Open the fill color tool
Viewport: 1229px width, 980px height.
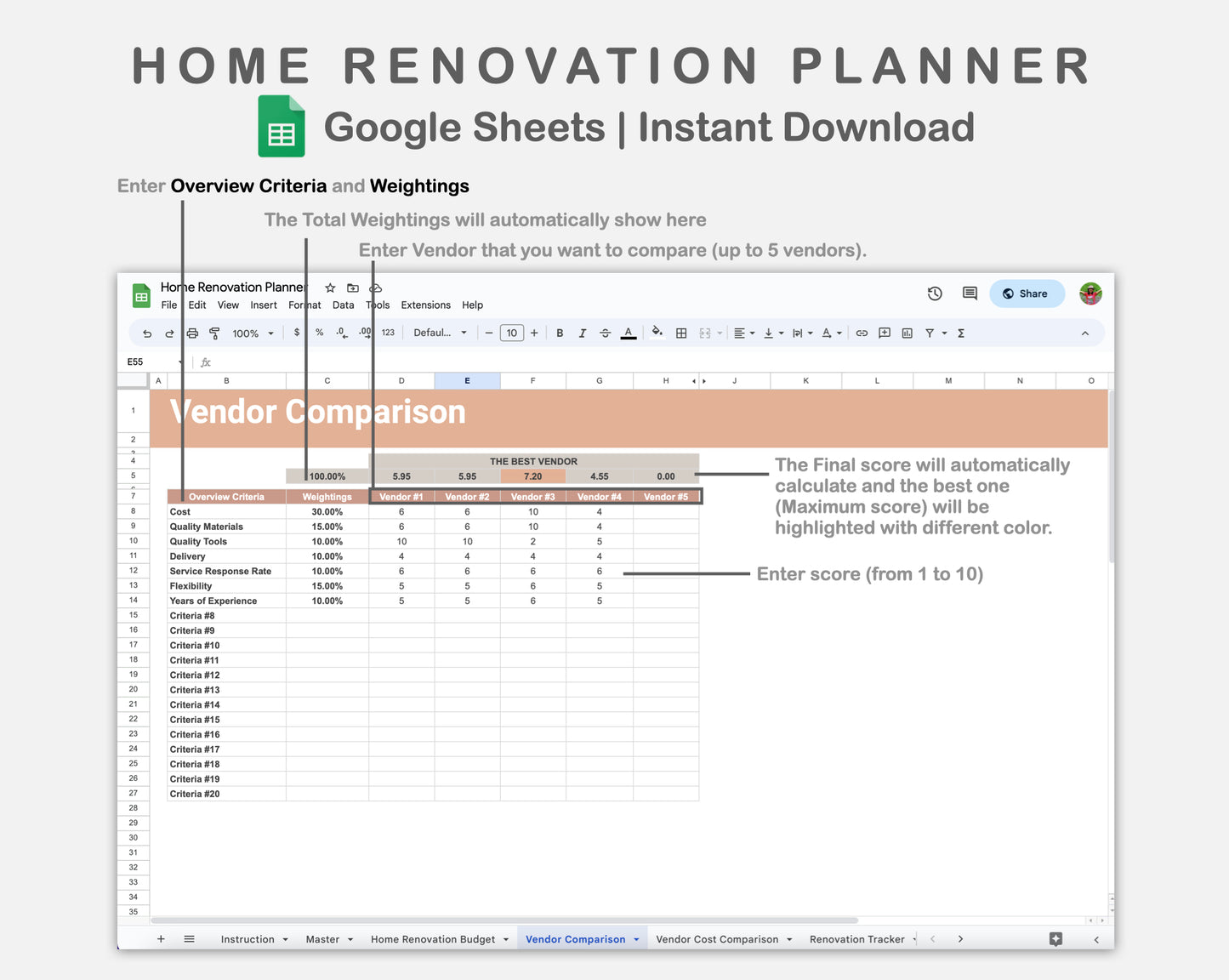pos(657,333)
